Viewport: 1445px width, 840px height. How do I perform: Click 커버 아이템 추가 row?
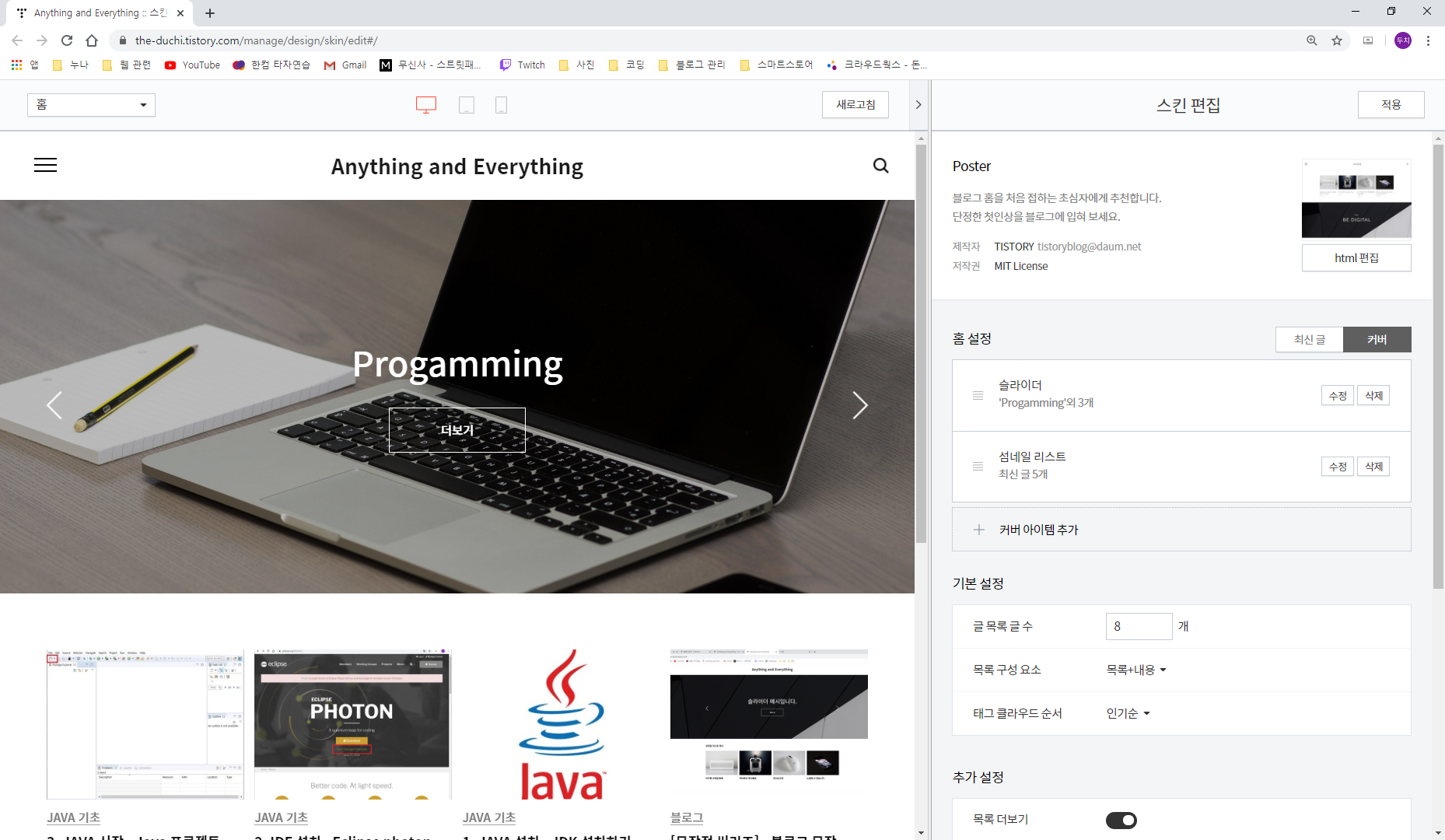tap(1181, 530)
